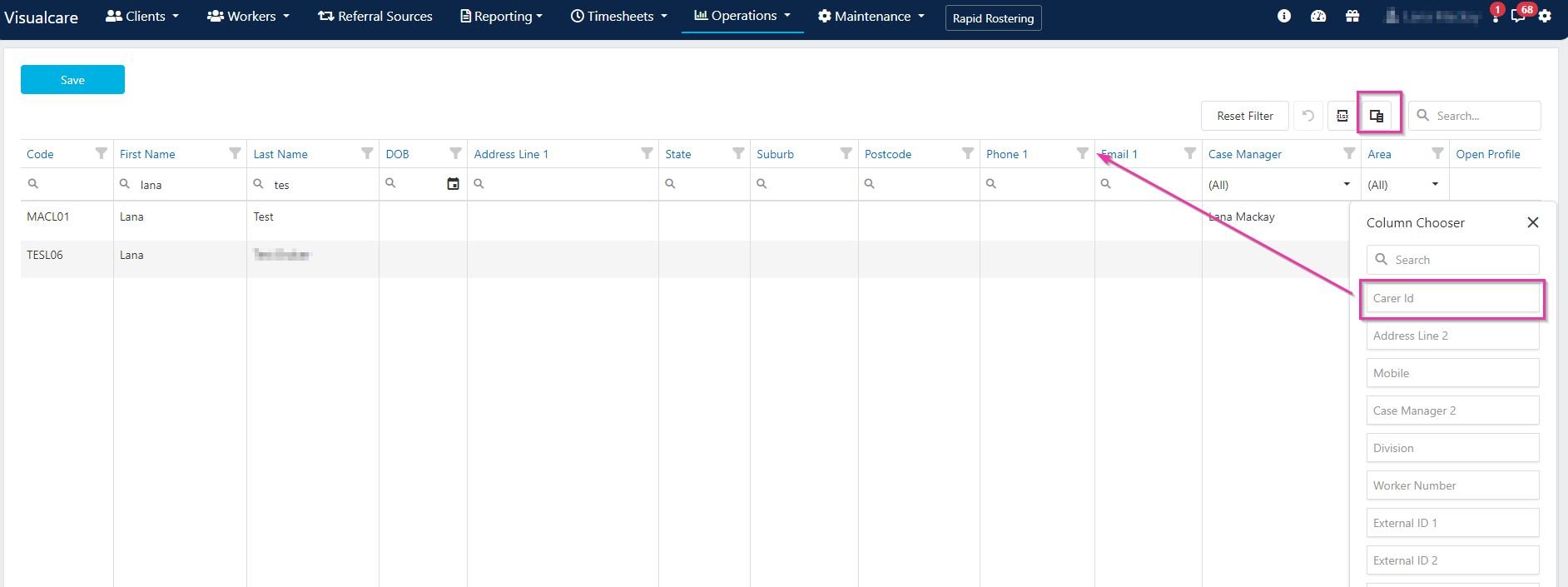This screenshot has height=587, width=1568.
Task: Sort by Open Profile column header
Action: point(1487,154)
